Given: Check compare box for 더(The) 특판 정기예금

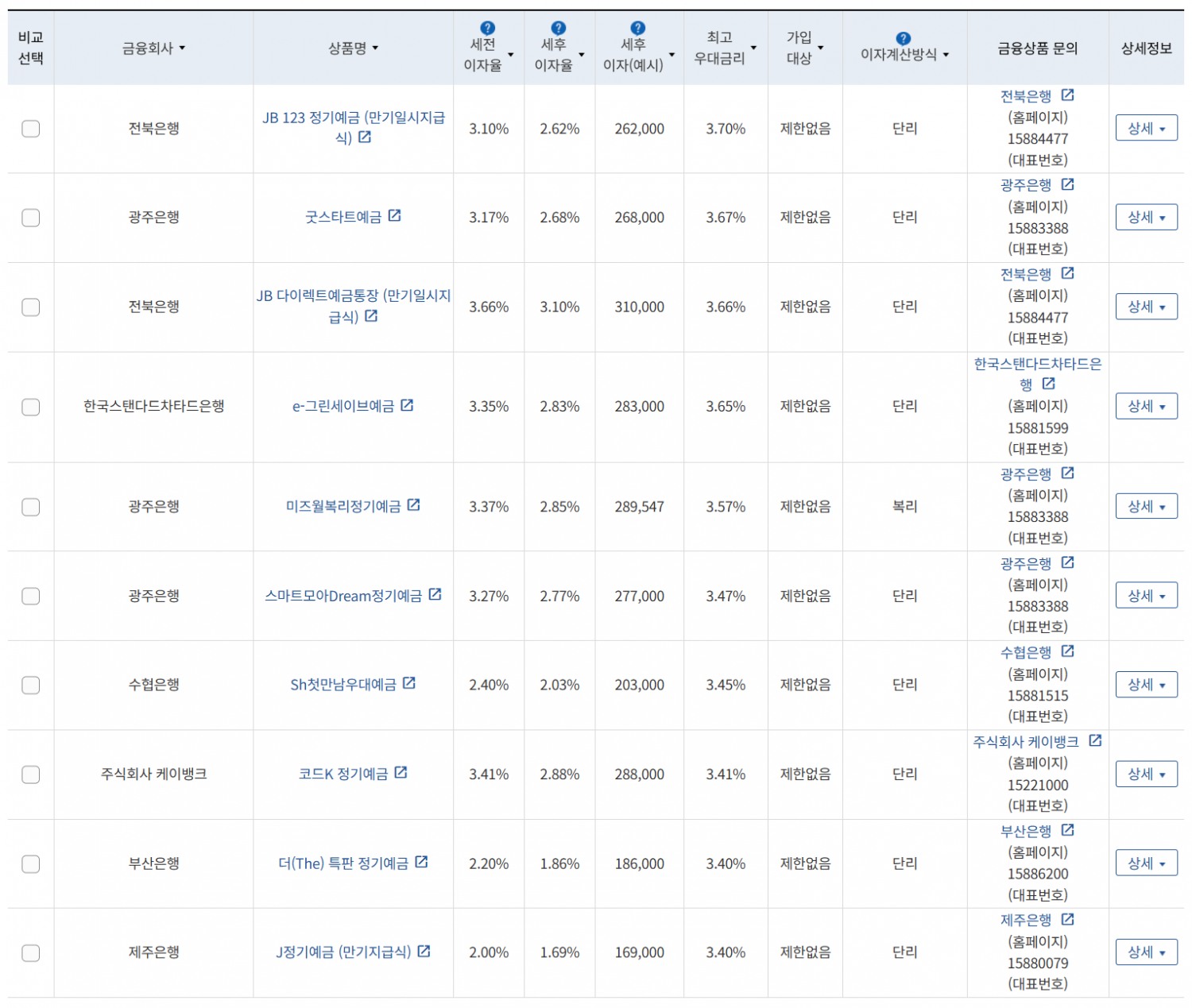Looking at the screenshot, I should click(x=31, y=863).
